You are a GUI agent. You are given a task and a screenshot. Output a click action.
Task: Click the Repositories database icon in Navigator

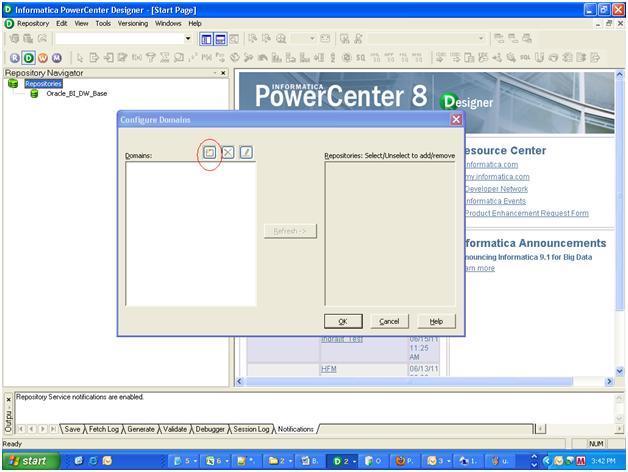13,83
